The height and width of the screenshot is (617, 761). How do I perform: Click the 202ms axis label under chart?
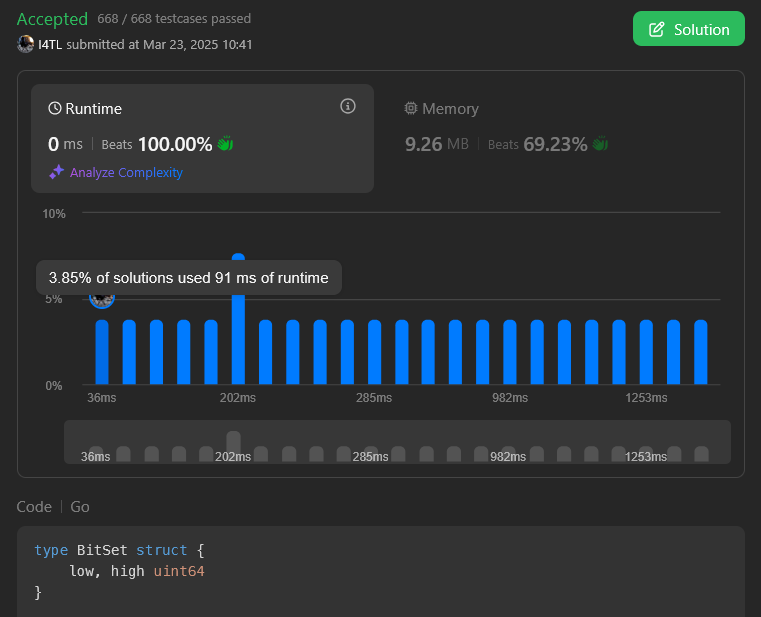(x=238, y=398)
